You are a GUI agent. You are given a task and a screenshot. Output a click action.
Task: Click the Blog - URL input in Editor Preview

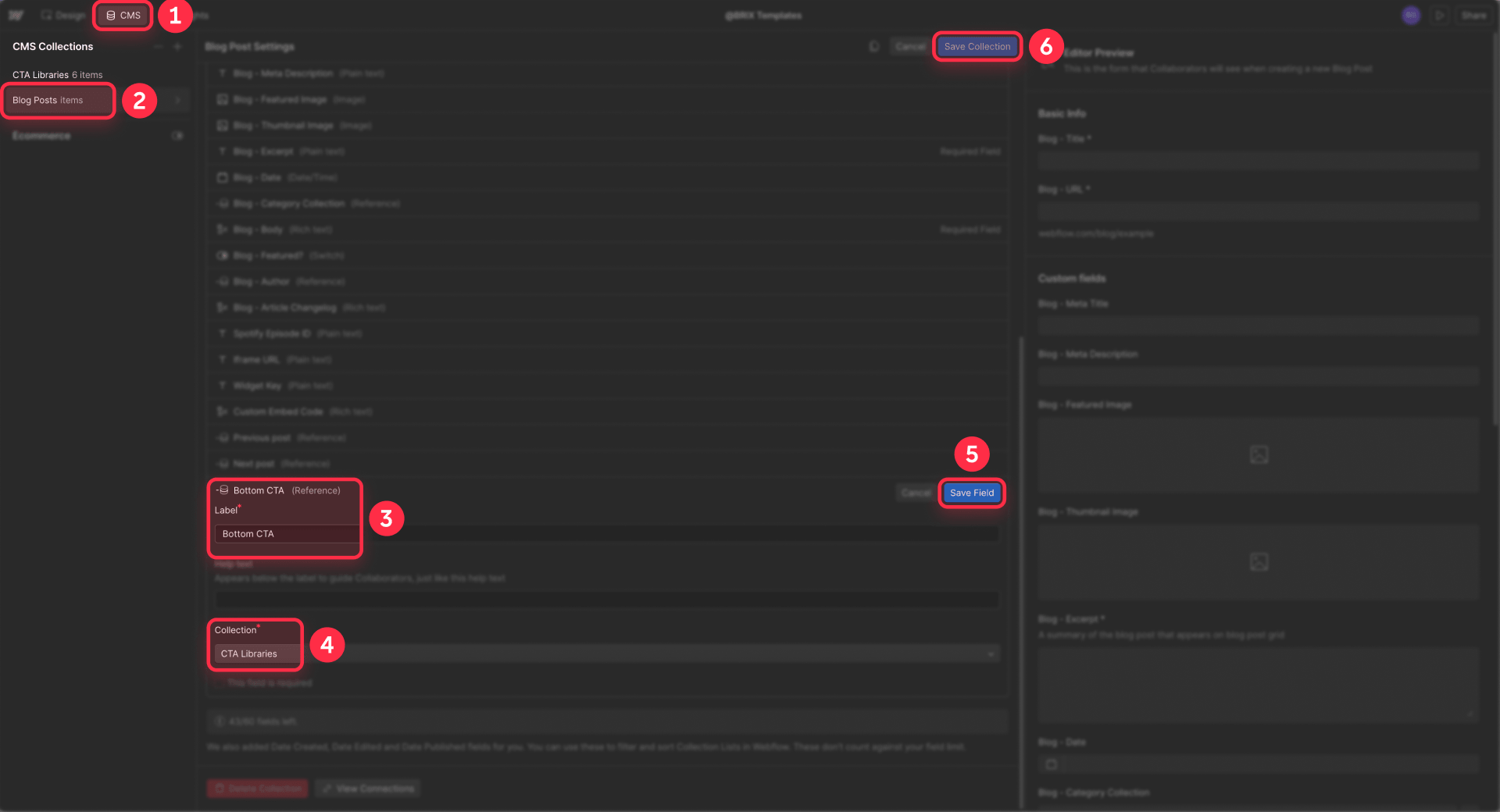coord(1258,212)
